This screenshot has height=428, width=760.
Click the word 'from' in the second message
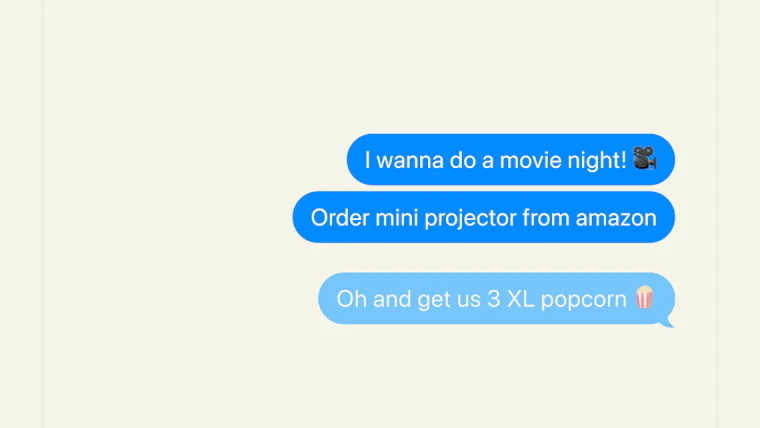tap(546, 218)
